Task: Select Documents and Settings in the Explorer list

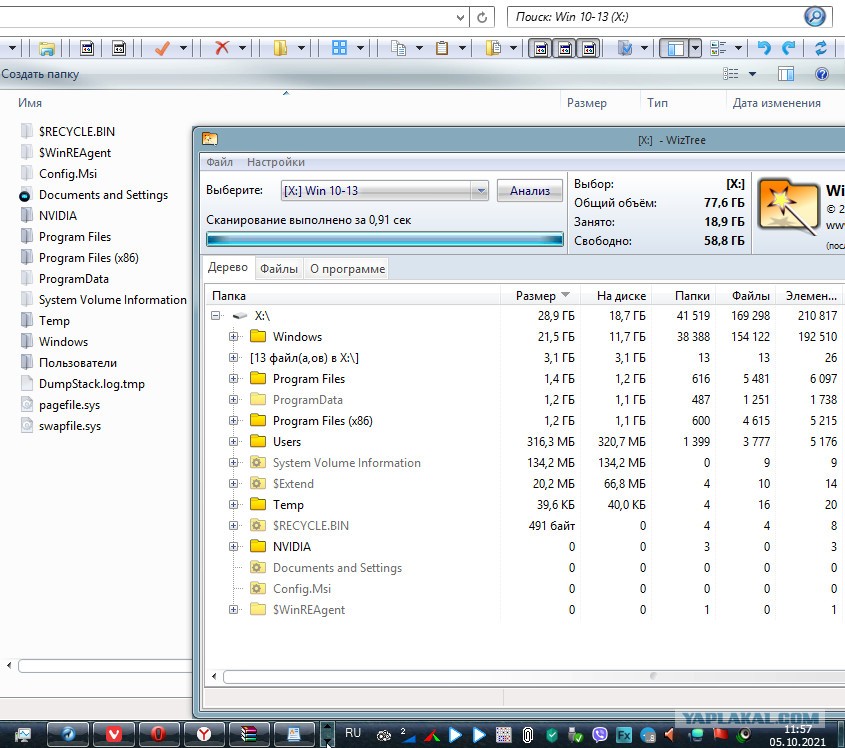Action: pyautogui.click(x=103, y=195)
